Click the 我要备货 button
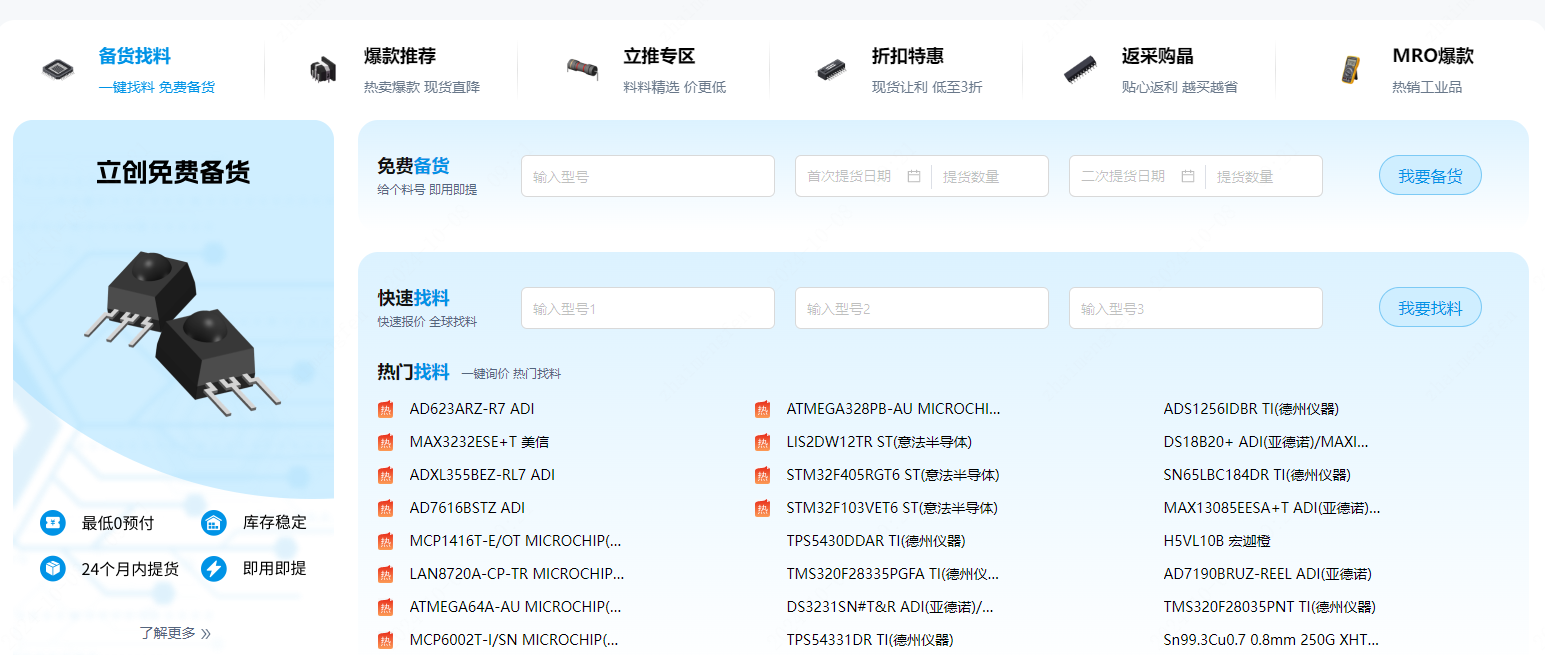Viewport: 1545px width, 655px height. [1430, 176]
